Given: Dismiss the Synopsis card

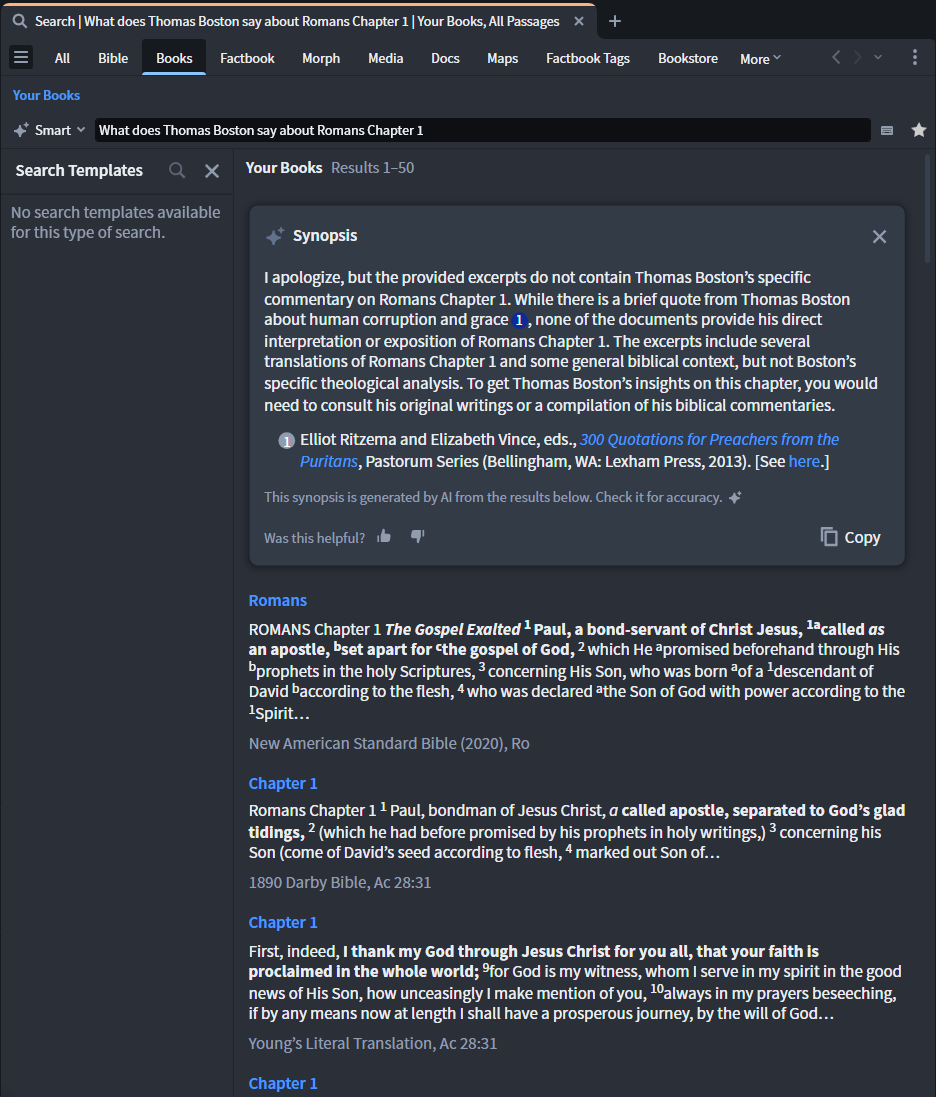Looking at the screenshot, I should tap(879, 236).
